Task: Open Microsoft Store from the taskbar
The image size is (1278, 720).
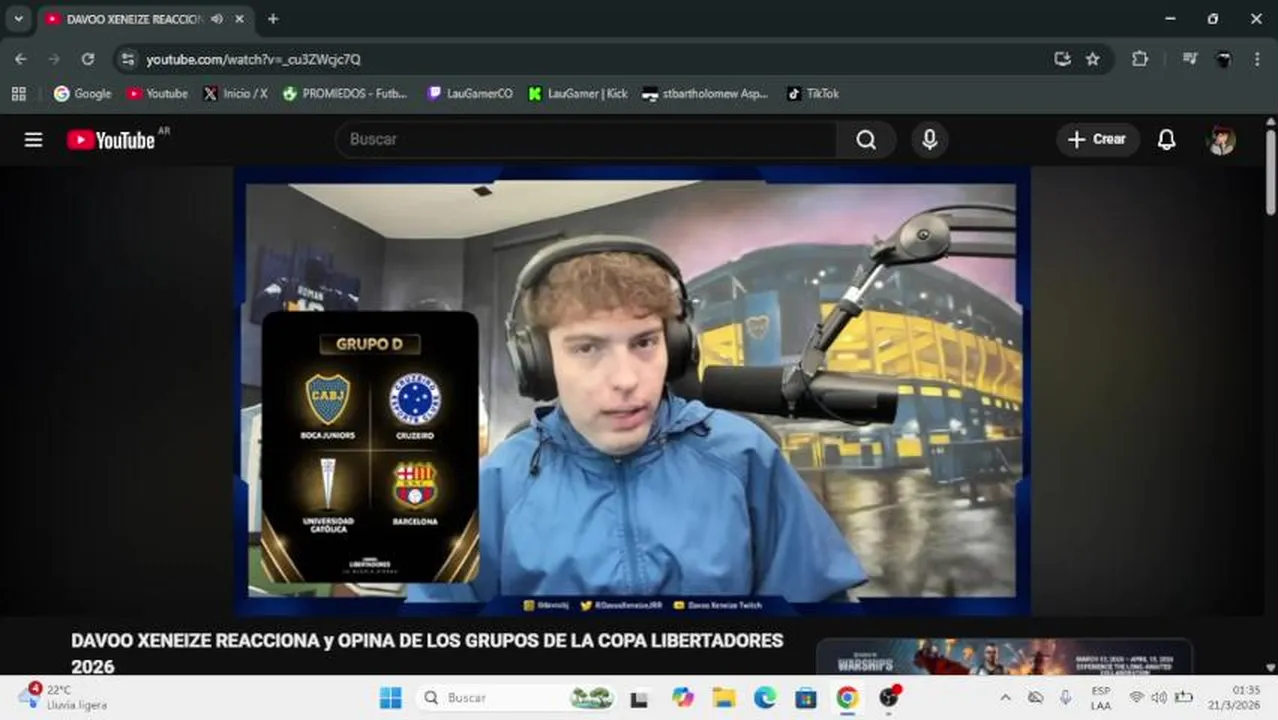Action: pos(806,697)
